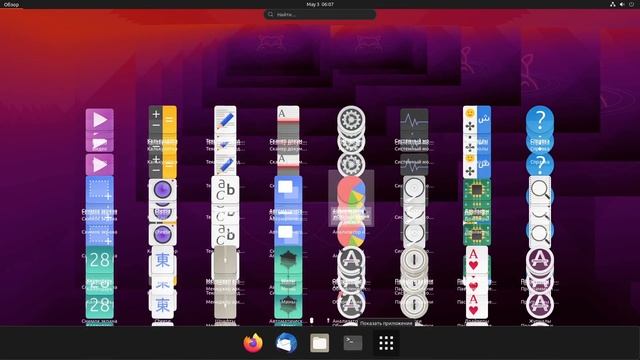
Task: Open the clock showing May 3 06:07
Action: [320, 4]
